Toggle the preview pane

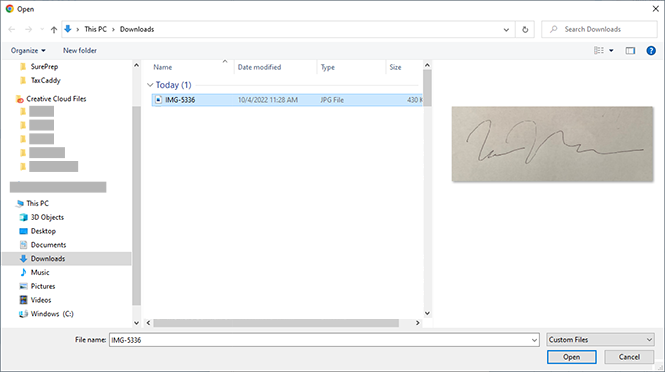click(630, 50)
